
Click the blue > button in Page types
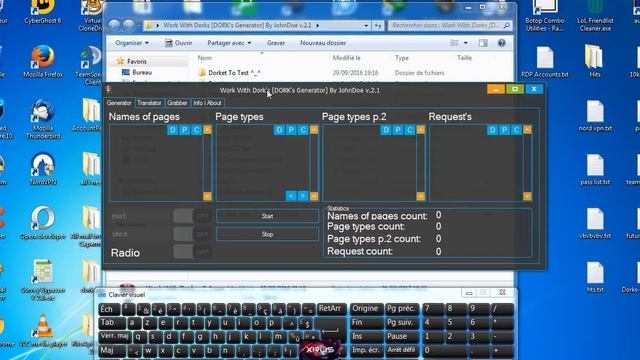[x=302, y=196]
